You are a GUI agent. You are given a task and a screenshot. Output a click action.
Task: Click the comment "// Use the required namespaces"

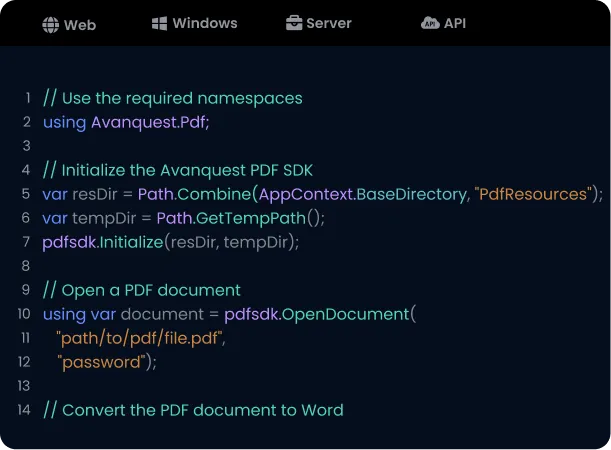click(173, 98)
